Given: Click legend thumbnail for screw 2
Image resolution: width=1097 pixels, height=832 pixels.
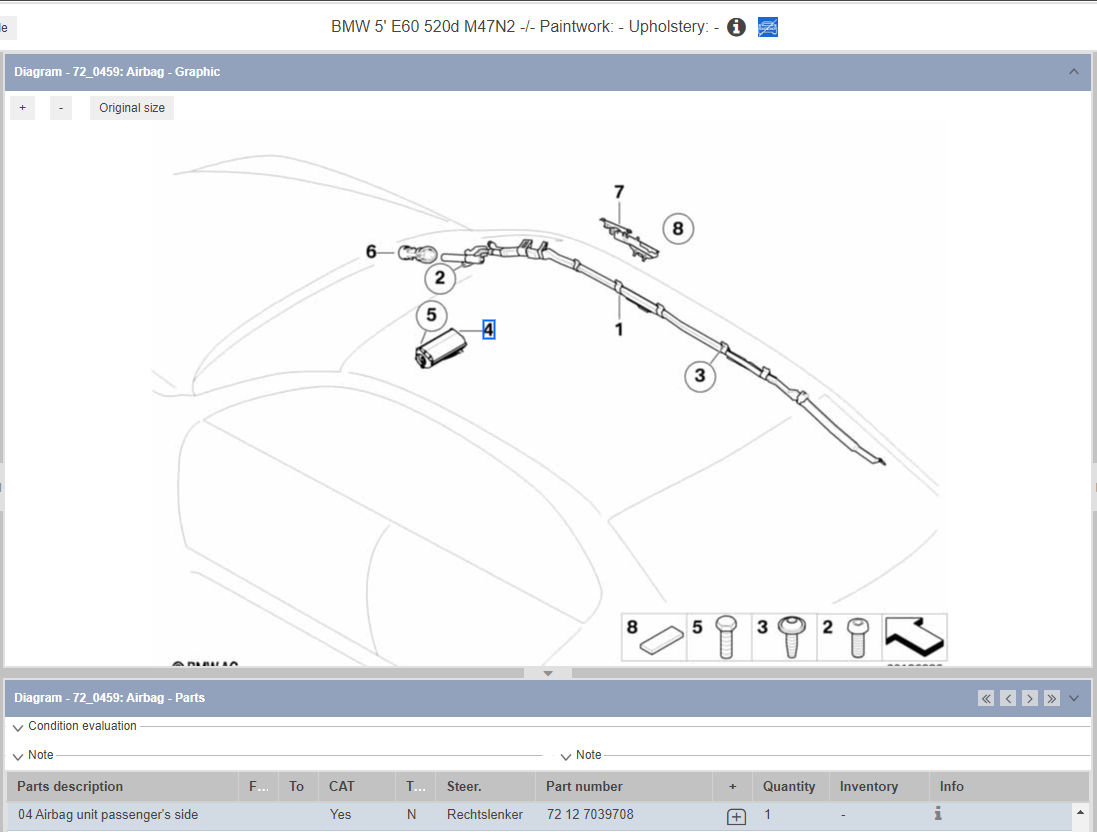Looking at the screenshot, I should 849,637.
